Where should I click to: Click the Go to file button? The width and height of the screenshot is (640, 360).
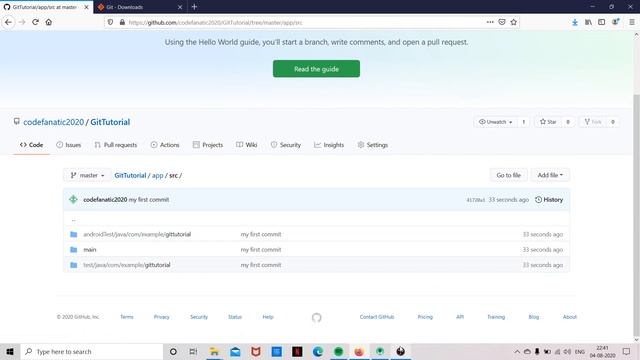coord(509,175)
